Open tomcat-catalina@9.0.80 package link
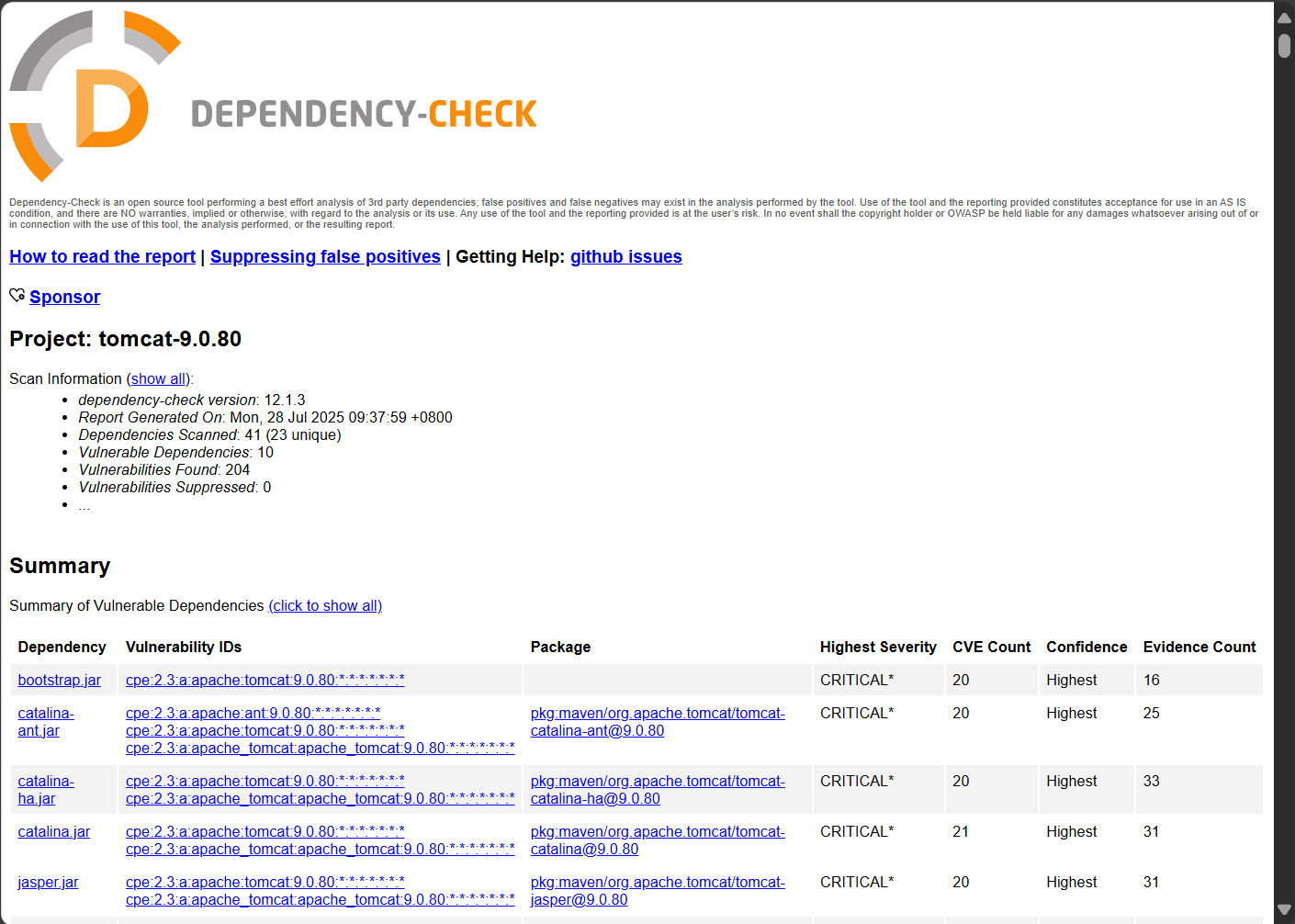The width and height of the screenshot is (1295, 924). [658, 840]
